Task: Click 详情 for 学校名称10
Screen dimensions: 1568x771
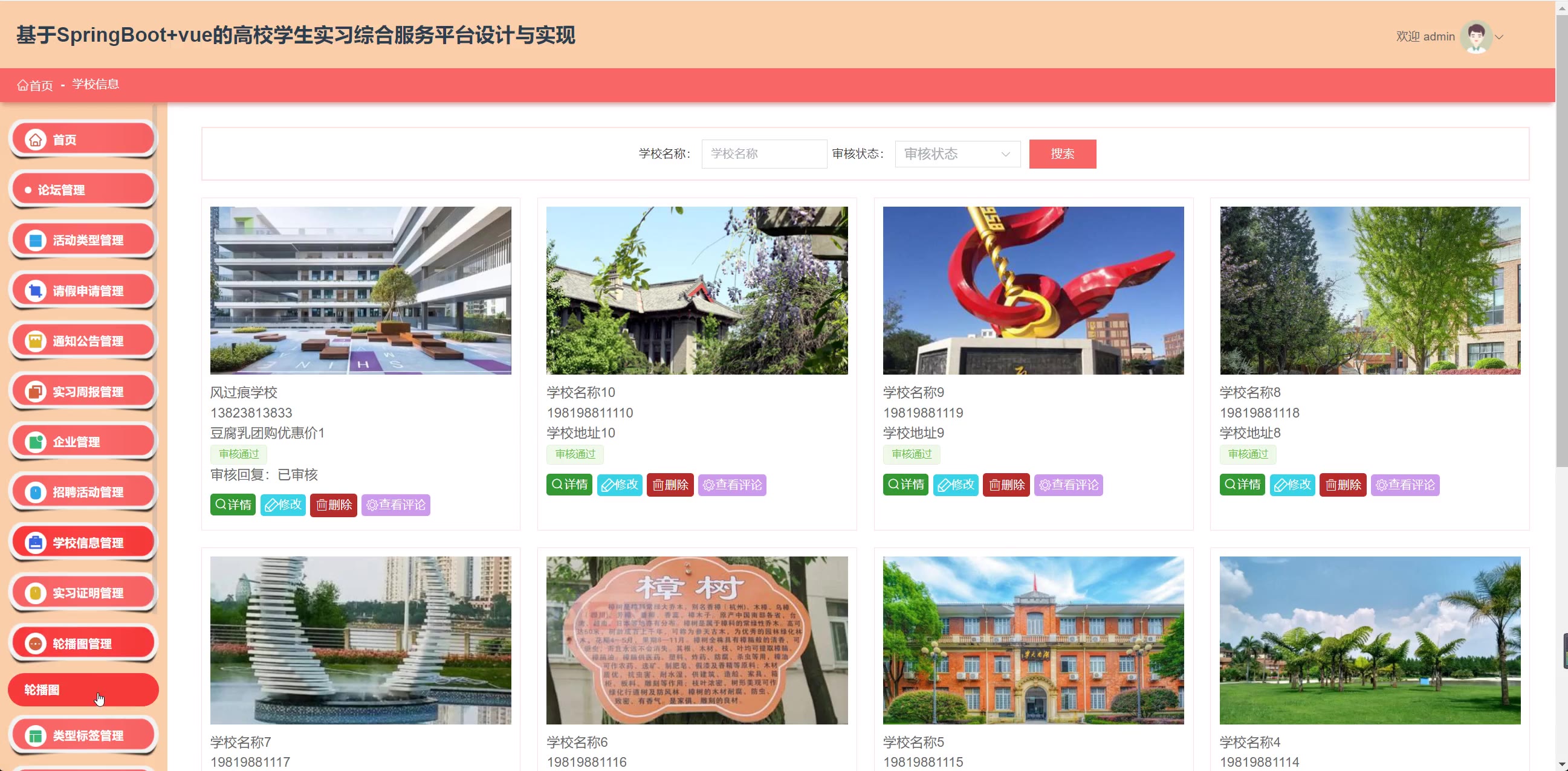Action: tap(569, 485)
